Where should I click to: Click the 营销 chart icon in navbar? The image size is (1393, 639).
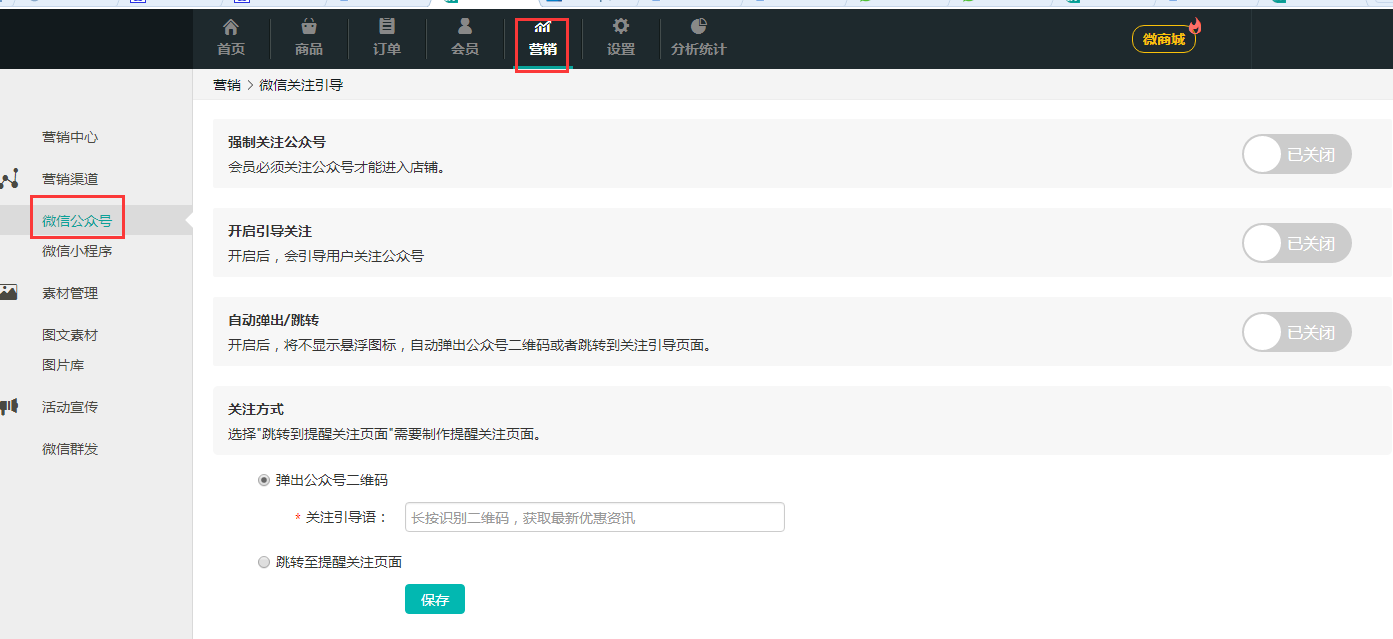543,27
